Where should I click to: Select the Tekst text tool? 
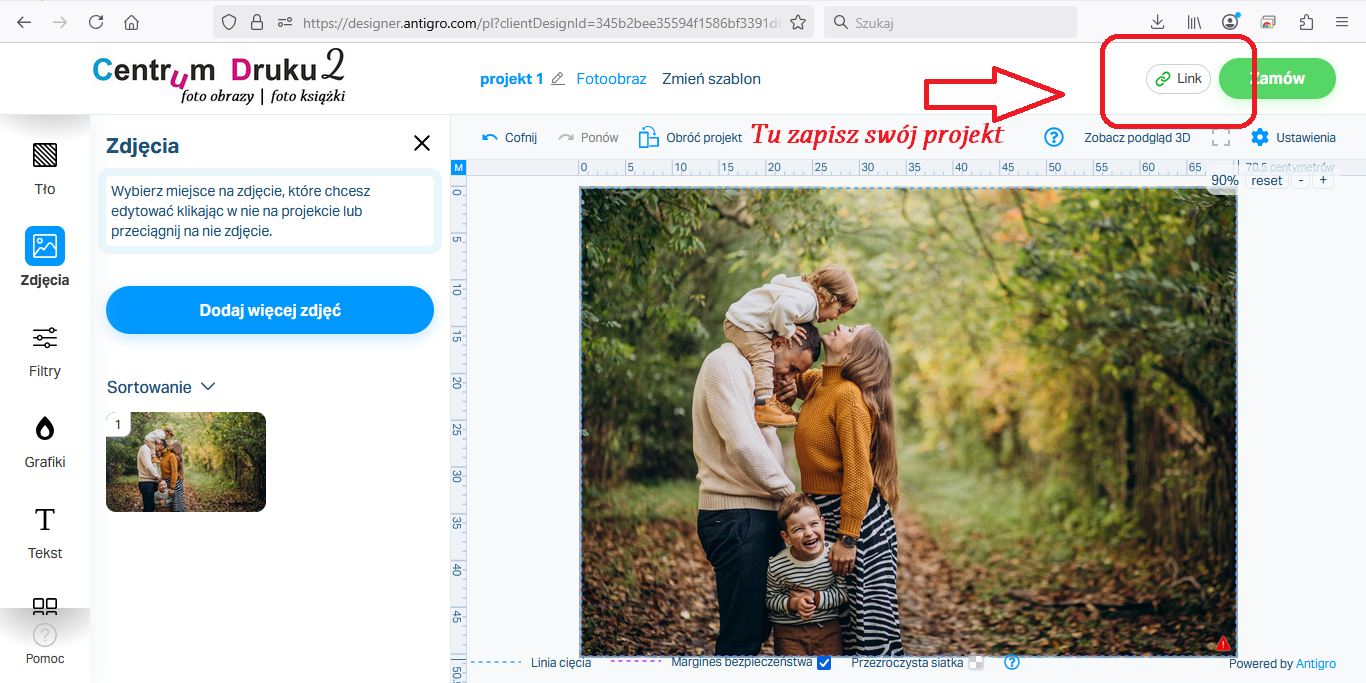click(45, 531)
